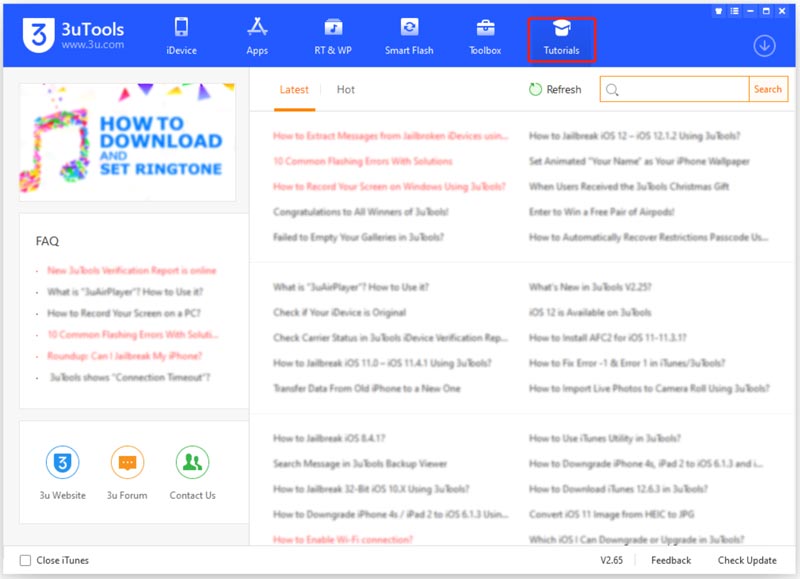Click the Feedback link
This screenshot has width=800, height=579.
(670, 560)
